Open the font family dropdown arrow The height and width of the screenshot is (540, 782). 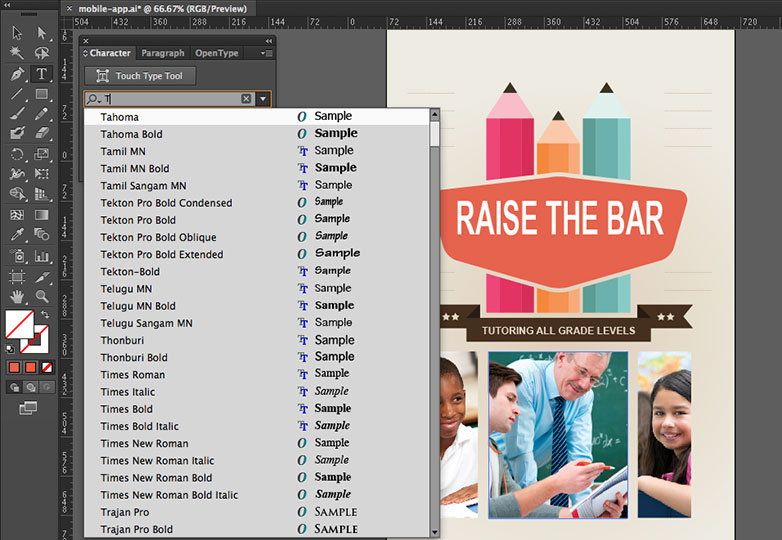coord(263,99)
